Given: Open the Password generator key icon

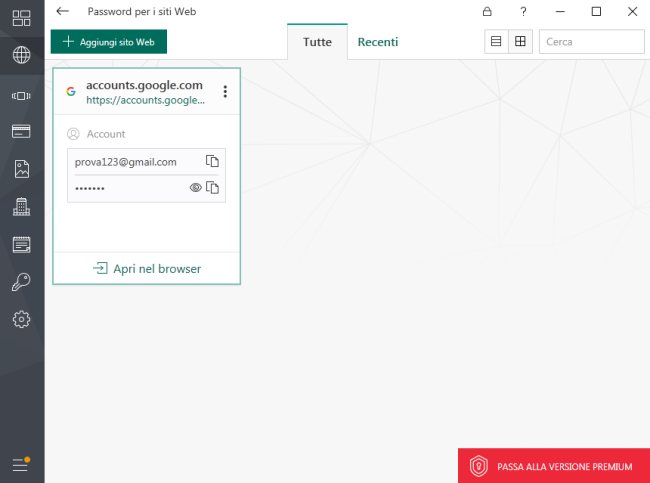Looking at the screenshot, I should tap(21, 282).
